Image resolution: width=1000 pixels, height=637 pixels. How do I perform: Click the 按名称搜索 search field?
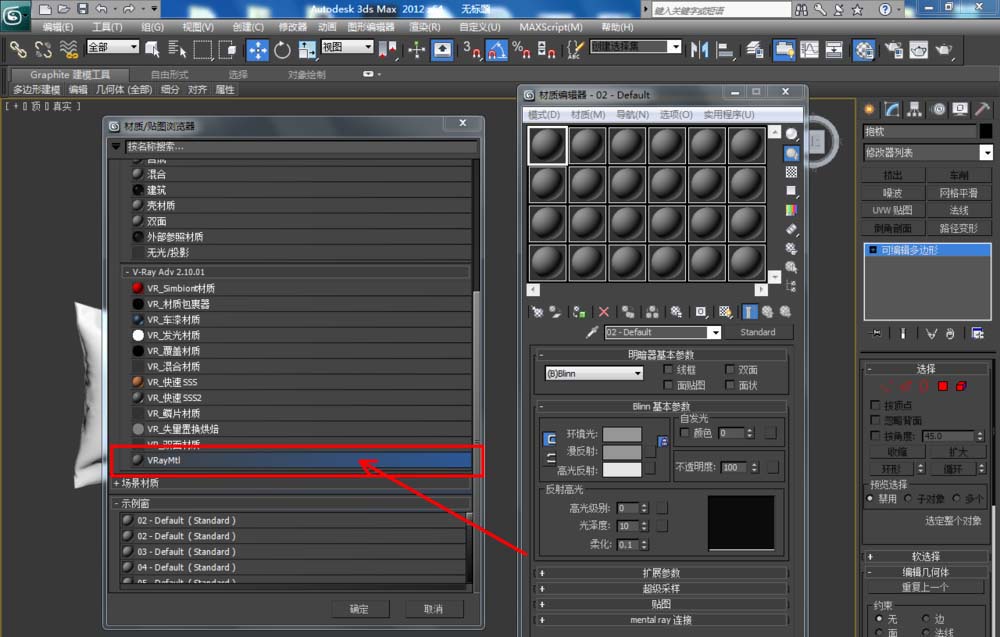pyautogui.click(x=300, y=147)
